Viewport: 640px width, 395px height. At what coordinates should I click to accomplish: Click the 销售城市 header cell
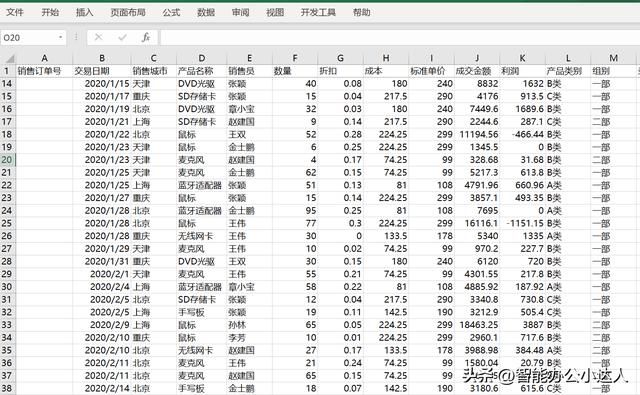click(153, 71)
